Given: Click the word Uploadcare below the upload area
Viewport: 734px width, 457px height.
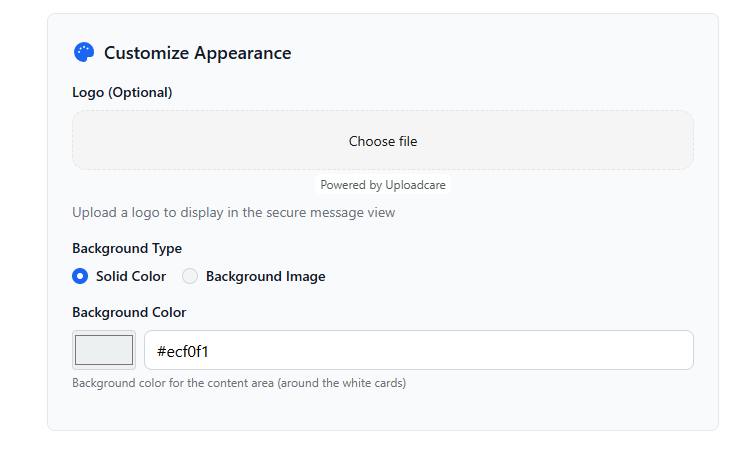Looking at the screenshot, I should tap(415, 185).
